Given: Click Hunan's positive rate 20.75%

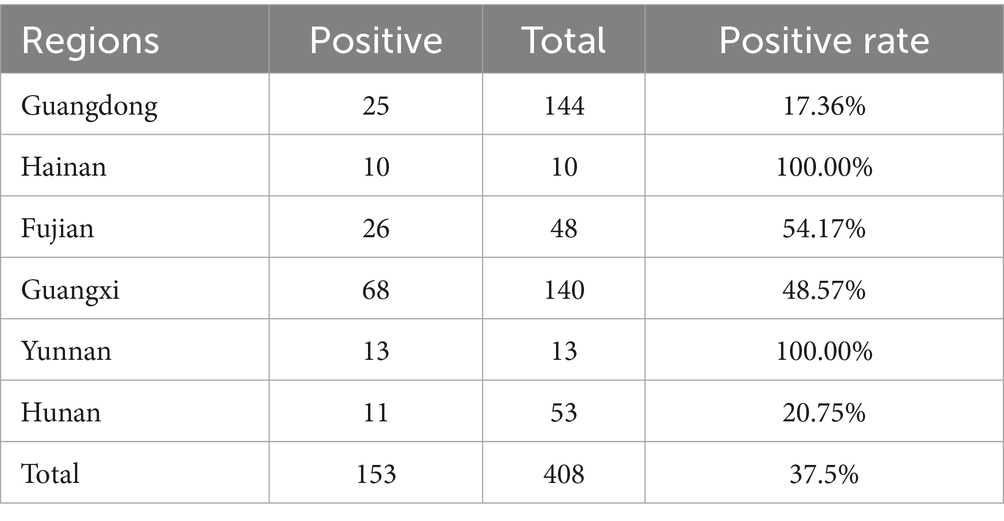Looking at the screenshot, I should pos(824,412).
